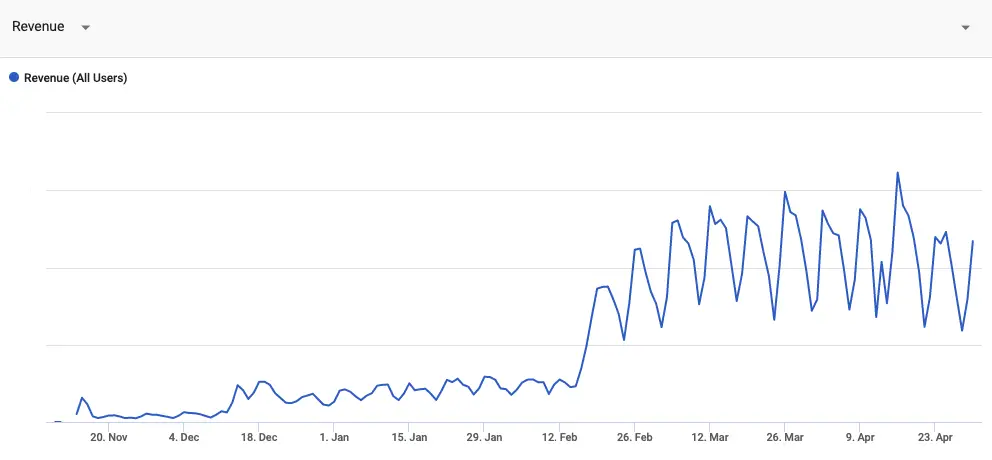Select the 18. Dec date label
The height and width of the screenshot is (460, 992).
[x=259, y=437]
